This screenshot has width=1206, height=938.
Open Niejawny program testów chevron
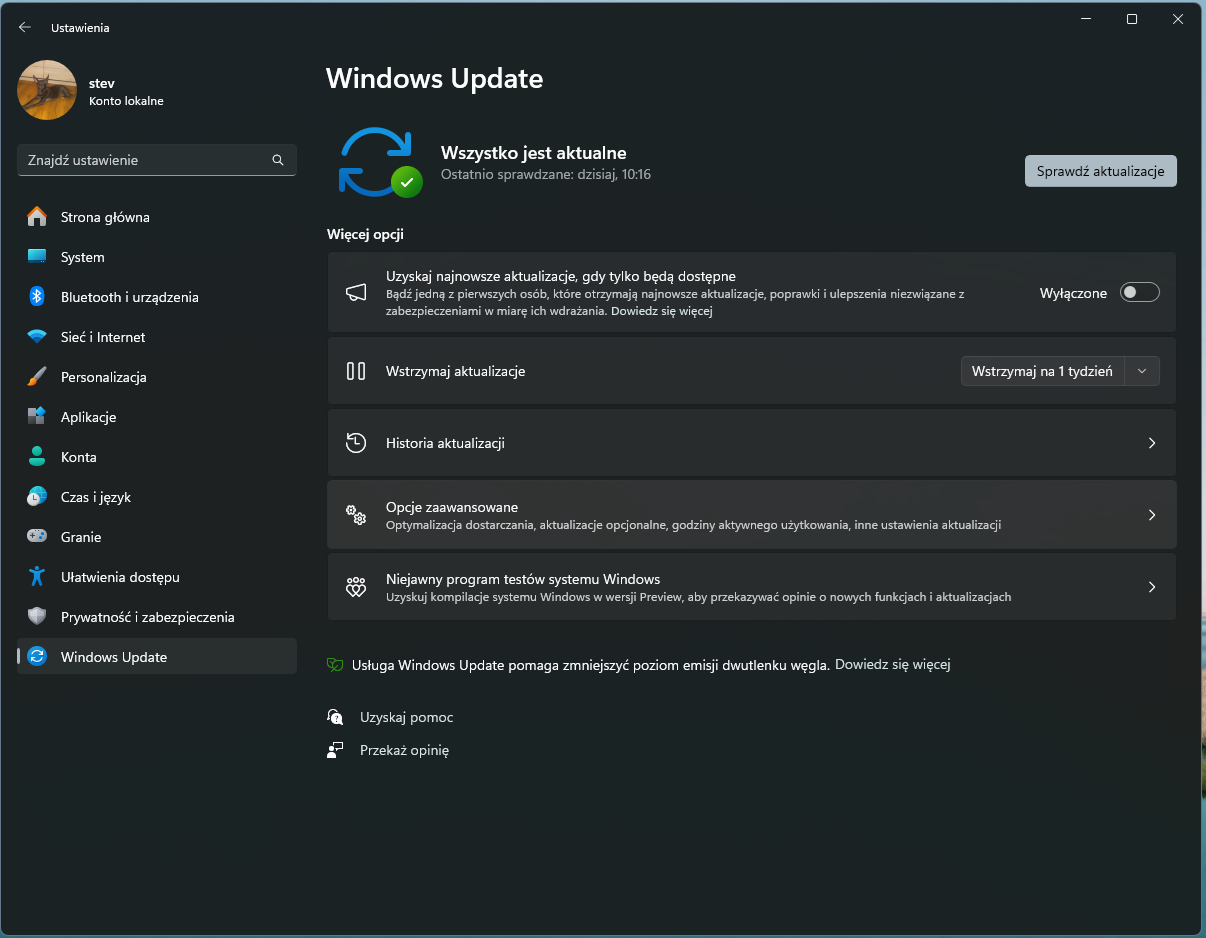[x=1151, y=587]
